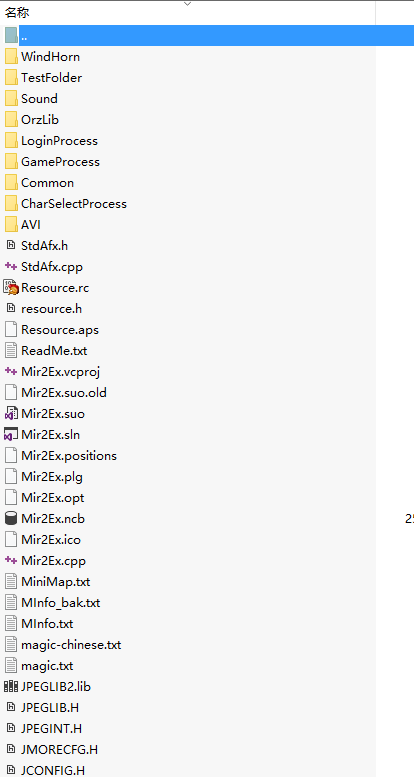Select the Mir2Ex.ncb database icon
414x777 pixels.
click(x=11, y=519)
